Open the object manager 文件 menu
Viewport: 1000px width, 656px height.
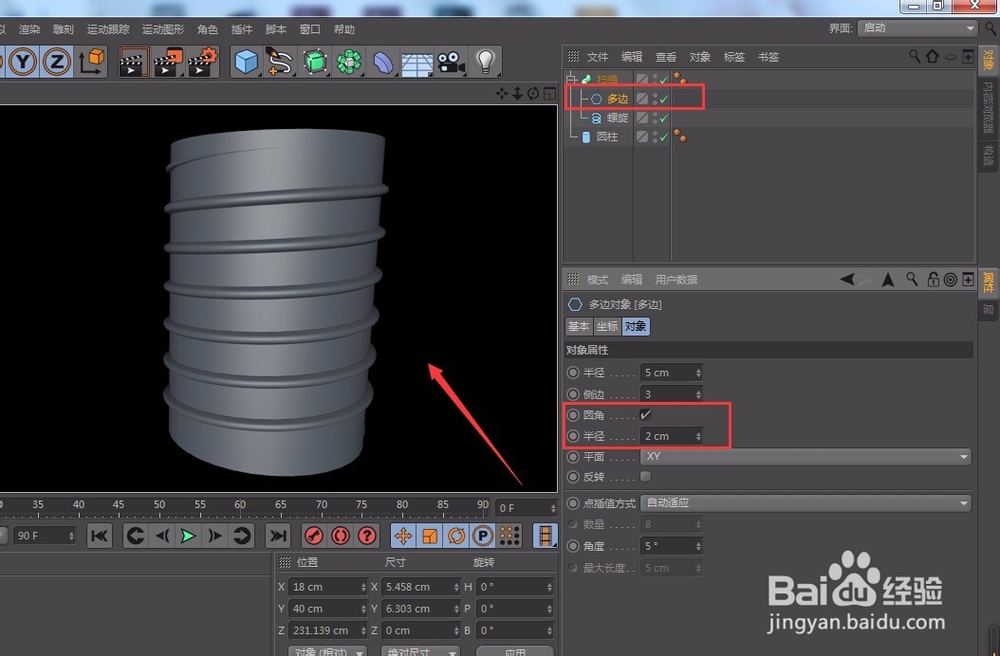pyautogui.click(x=598, y=57)
